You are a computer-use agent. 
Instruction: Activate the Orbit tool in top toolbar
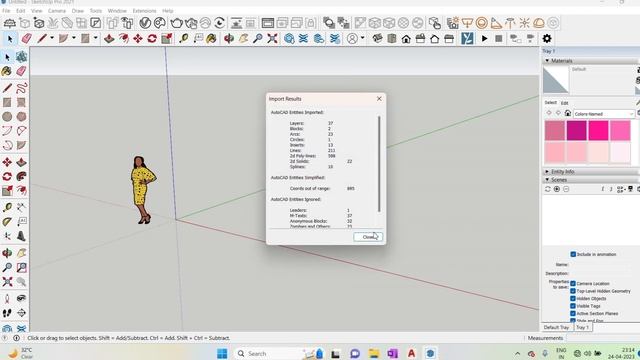[x=229, y=39]
